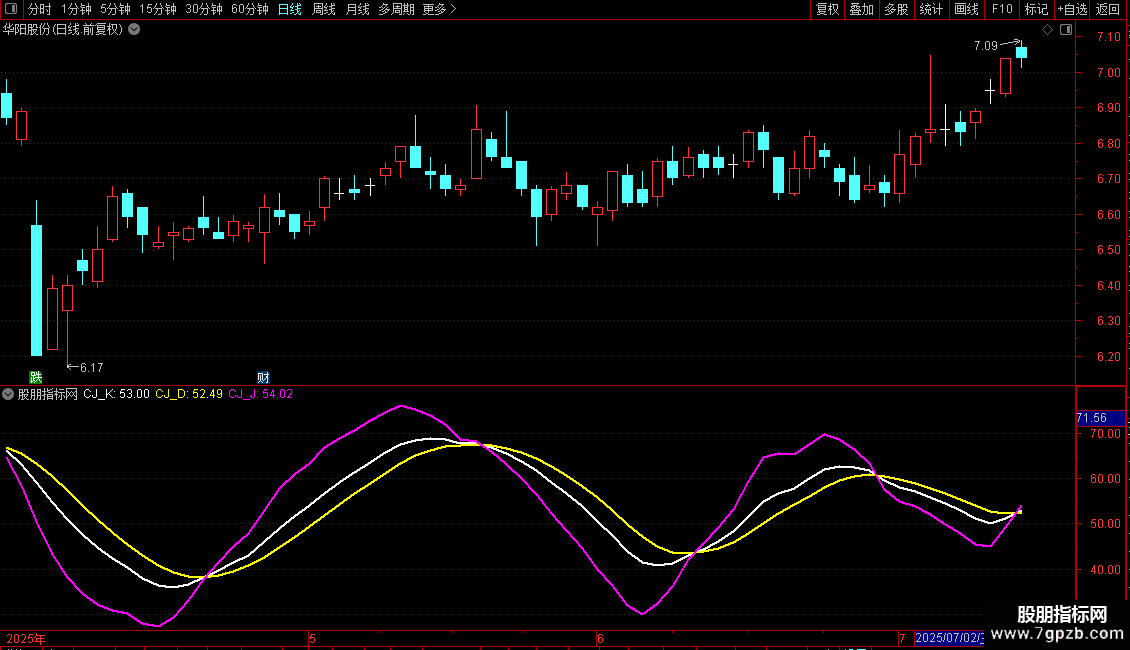The height and width of the screenshot is (650, 1130).
Task: Click the blue 财 financial marker
Action: pyautogui.click(x=263, y=377)
